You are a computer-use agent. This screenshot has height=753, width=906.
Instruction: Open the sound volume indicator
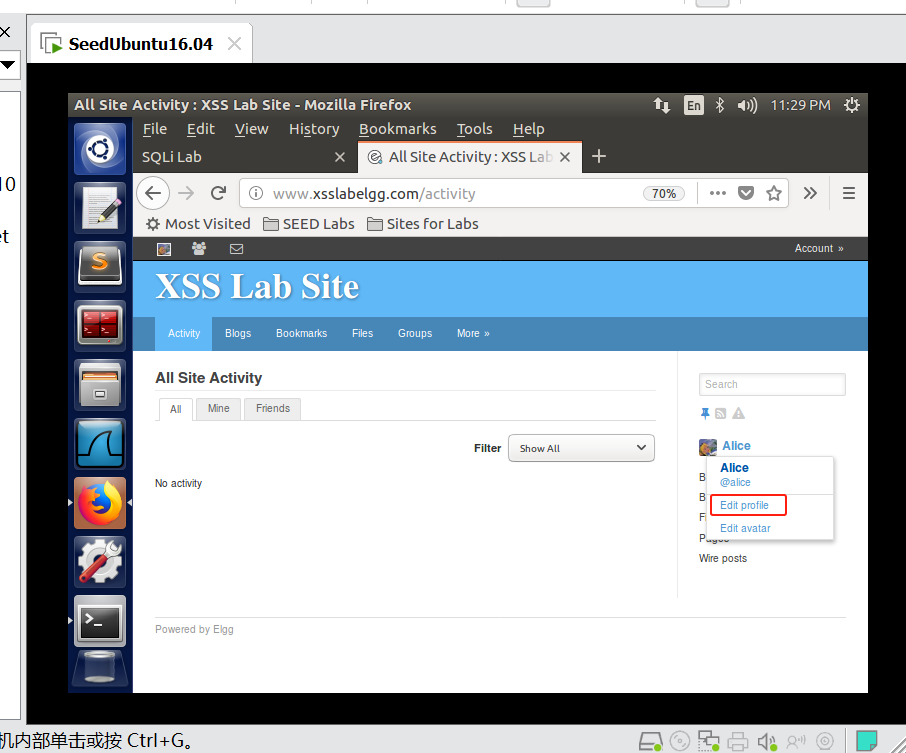(747, 105)
